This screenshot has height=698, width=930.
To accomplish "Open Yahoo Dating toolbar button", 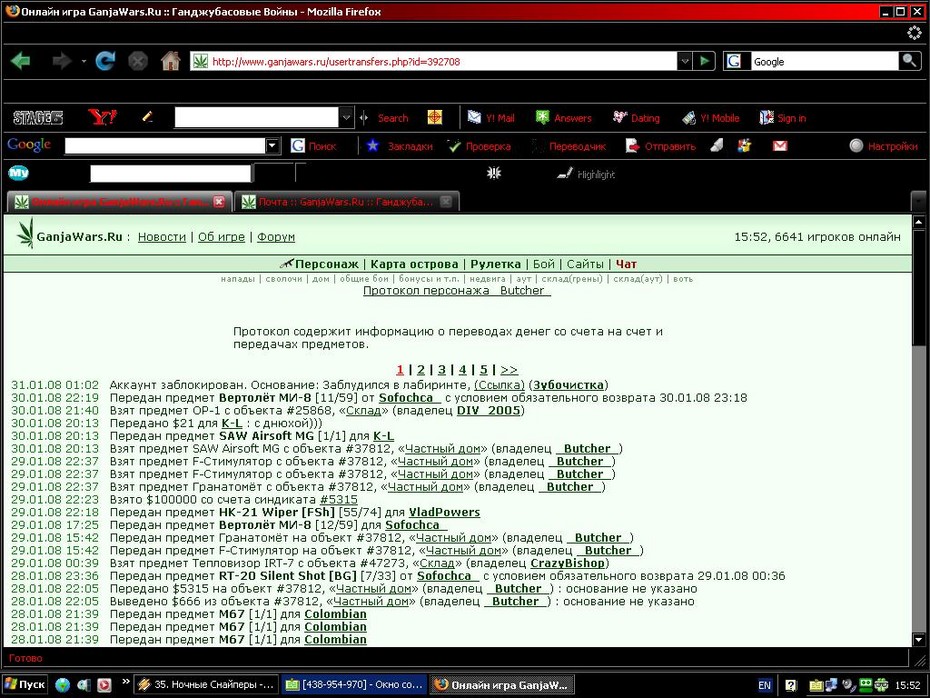I will click(636, 117).
